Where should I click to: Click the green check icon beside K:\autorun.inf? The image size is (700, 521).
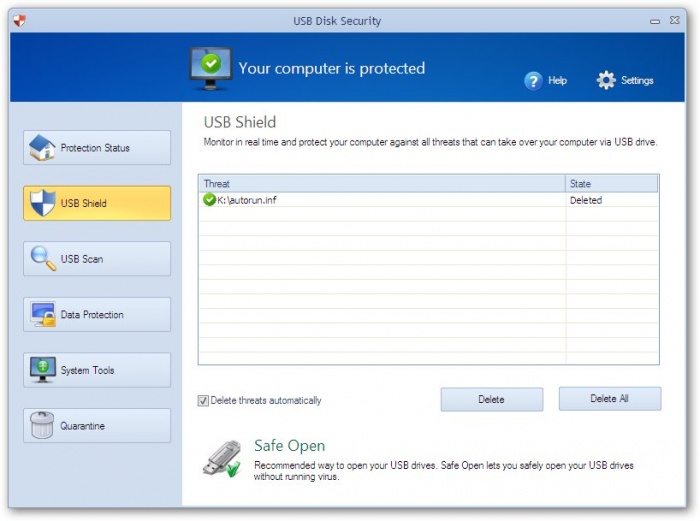[x=209, y=200]
